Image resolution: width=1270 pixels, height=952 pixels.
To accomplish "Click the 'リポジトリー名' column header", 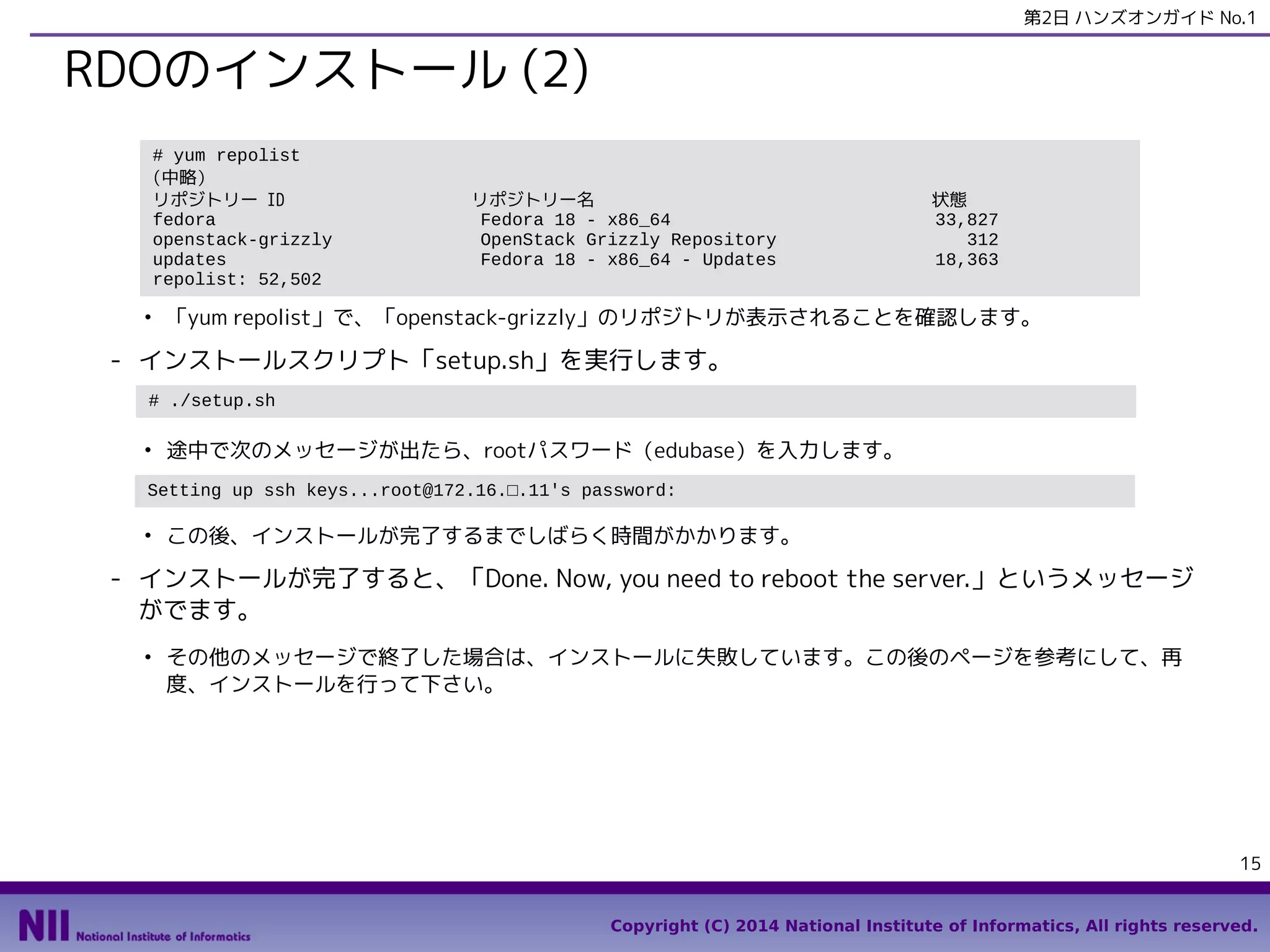I will [533, 200].
